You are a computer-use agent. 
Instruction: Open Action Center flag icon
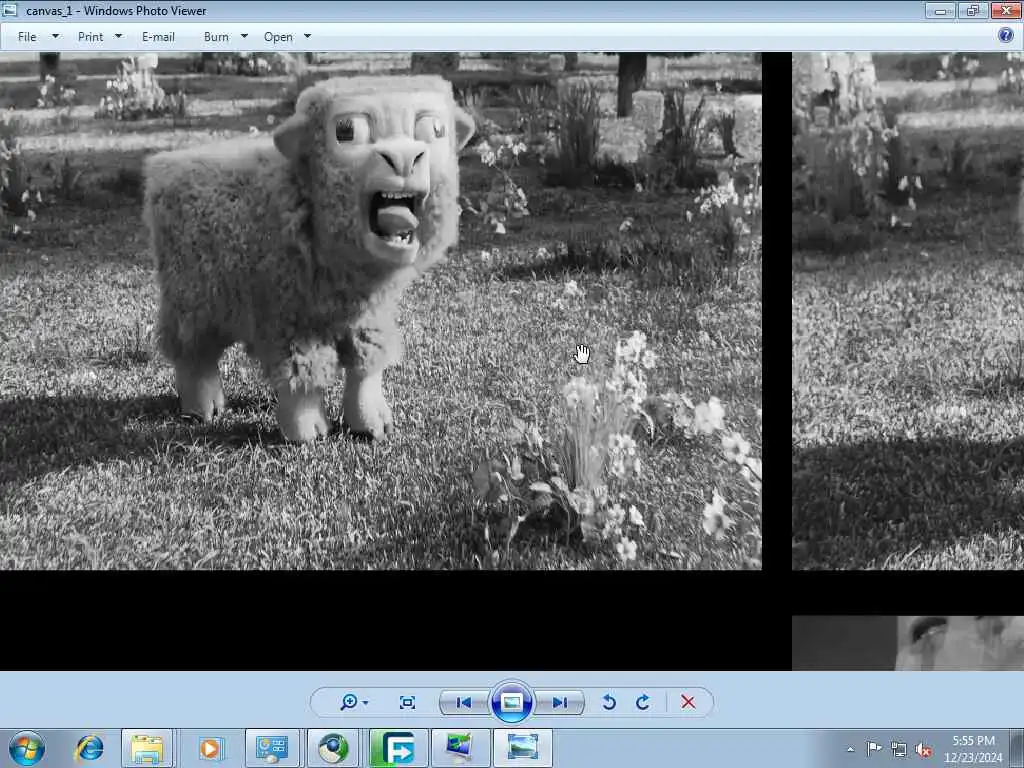(x=873, y=748)
